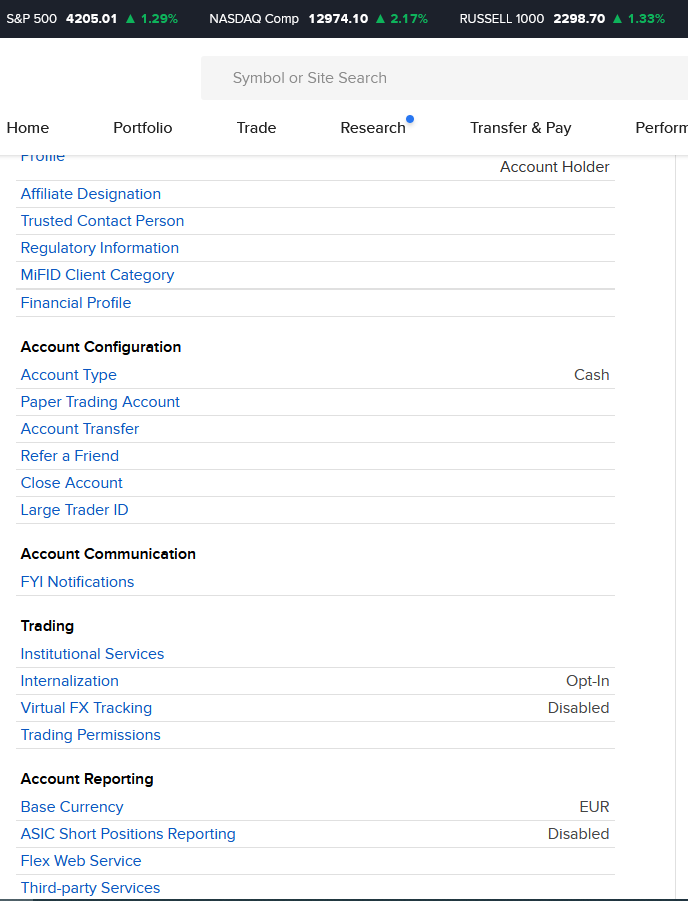
Task: Open the Portfolio menu
Action: click(142, 128)
